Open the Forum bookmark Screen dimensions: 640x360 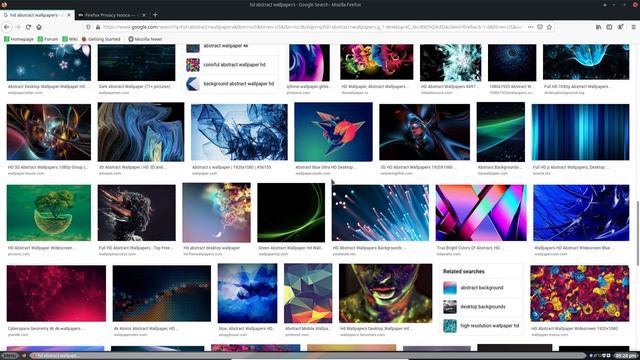coord(48,39)
